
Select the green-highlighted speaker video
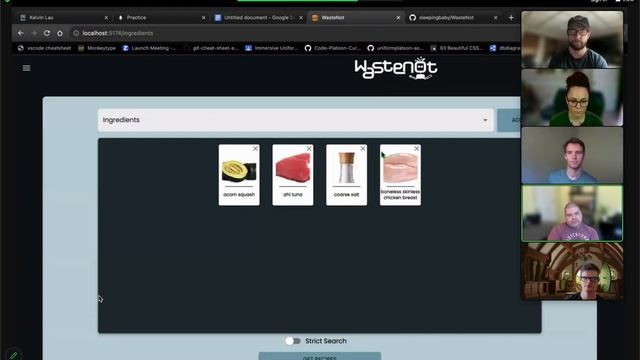click(572, 213)
